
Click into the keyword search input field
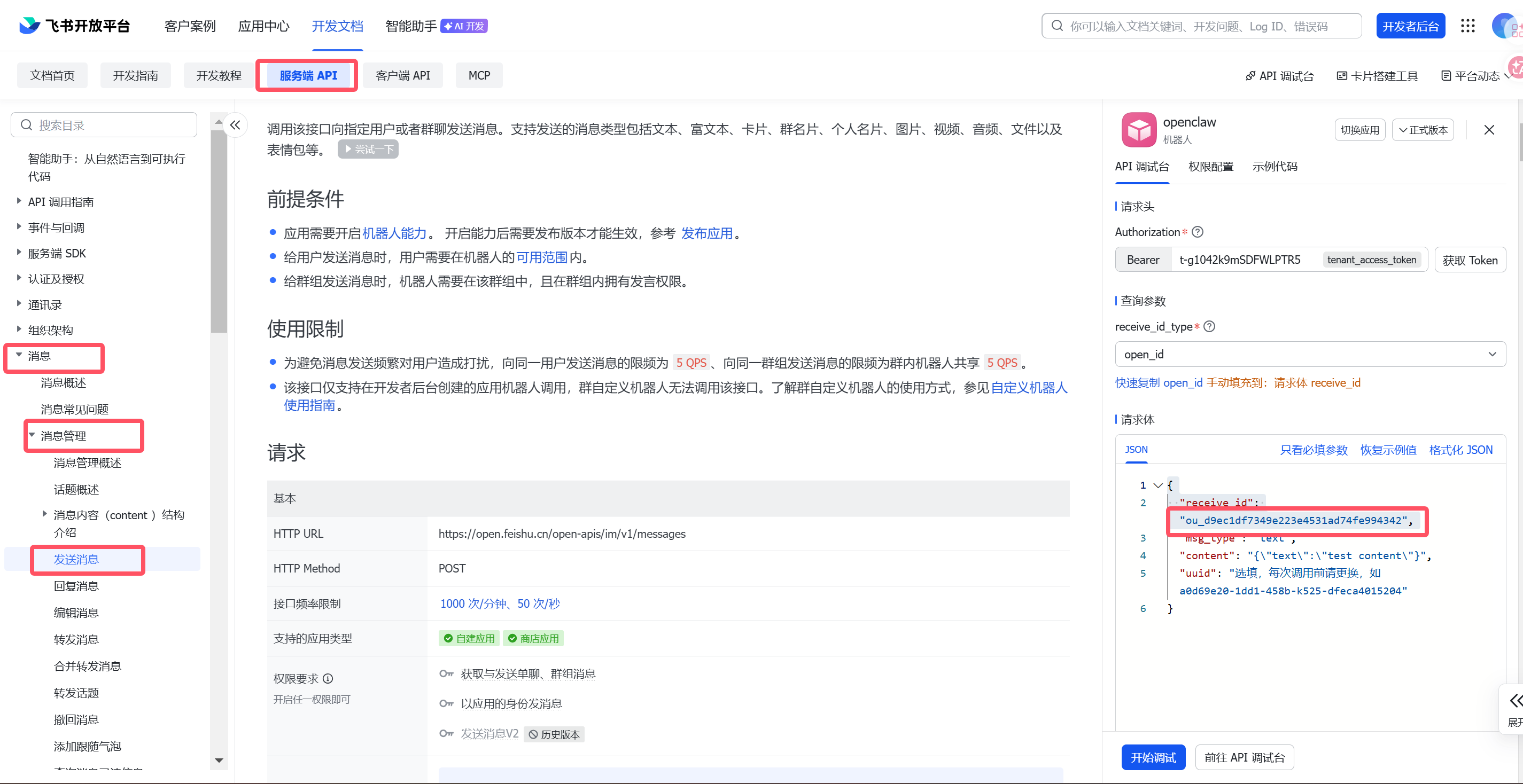pos(1200,26)
